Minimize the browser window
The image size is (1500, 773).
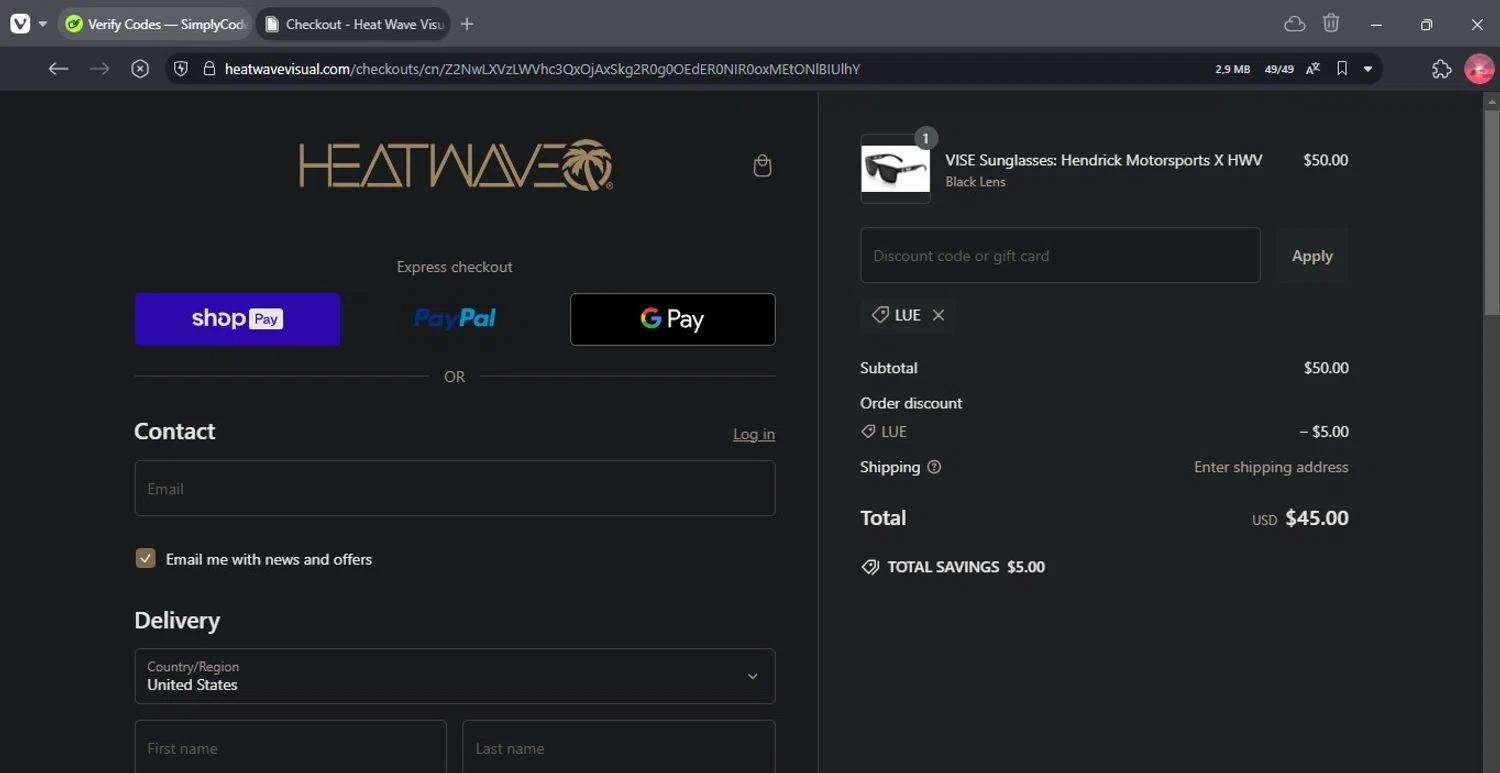pos(1376,24)
